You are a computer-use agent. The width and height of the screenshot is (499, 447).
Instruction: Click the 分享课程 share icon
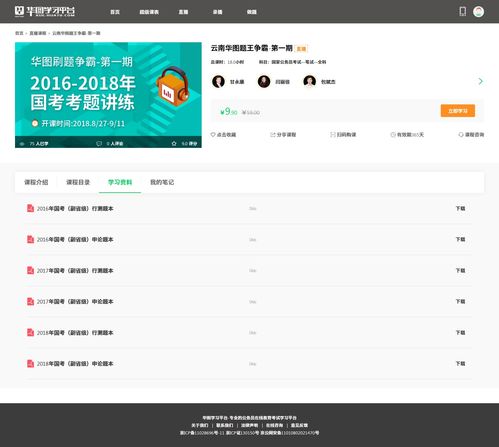[273, 135]
